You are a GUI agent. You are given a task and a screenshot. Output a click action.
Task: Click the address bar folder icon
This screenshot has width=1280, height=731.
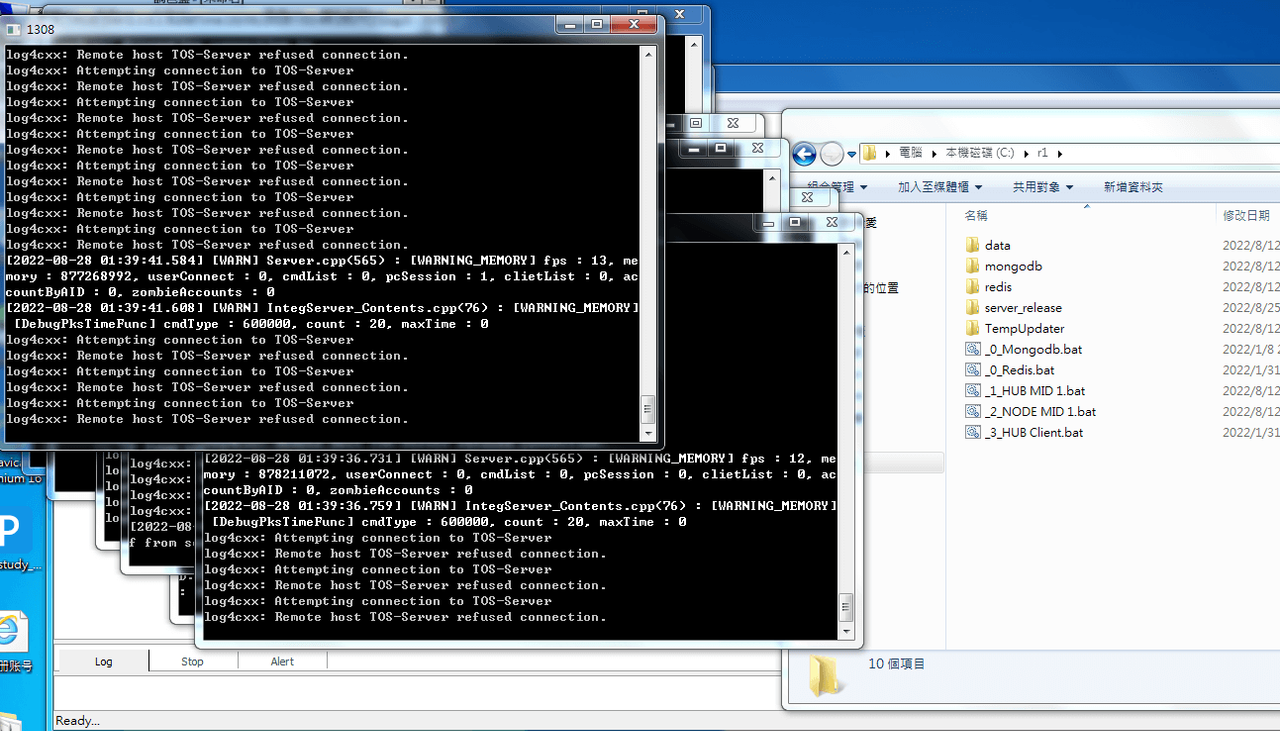(x=870, y=153)
